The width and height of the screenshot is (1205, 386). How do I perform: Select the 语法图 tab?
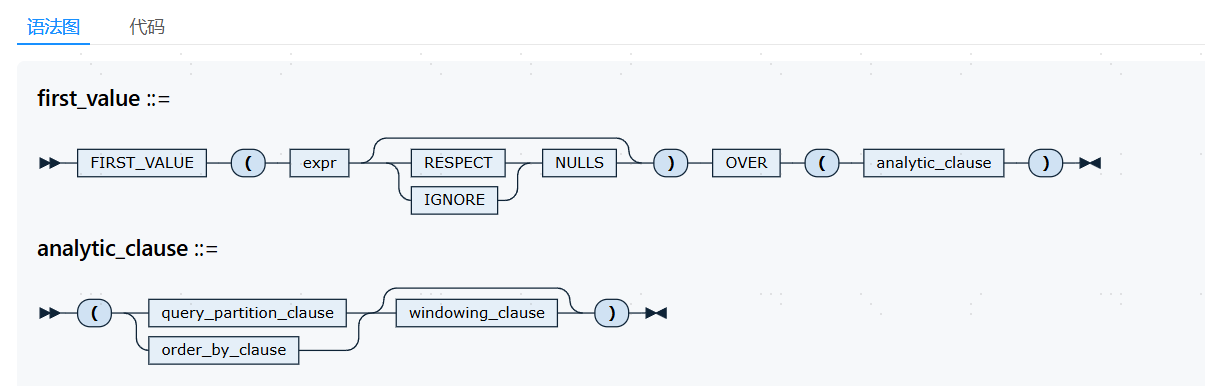click(54, 27)
